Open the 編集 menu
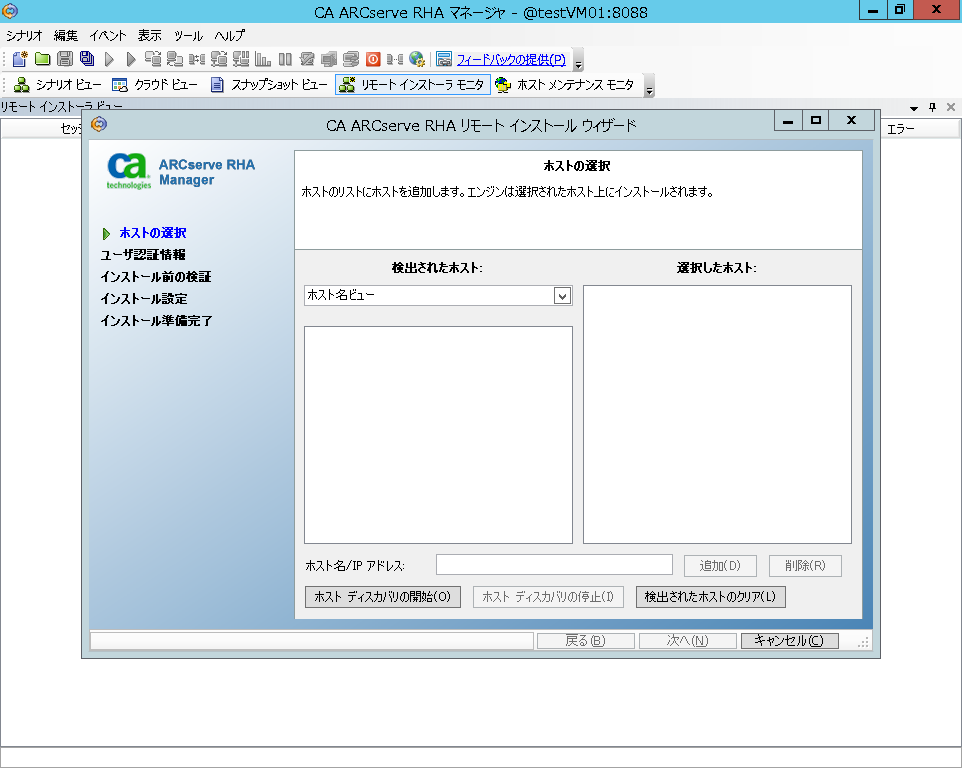 point(66,36)
